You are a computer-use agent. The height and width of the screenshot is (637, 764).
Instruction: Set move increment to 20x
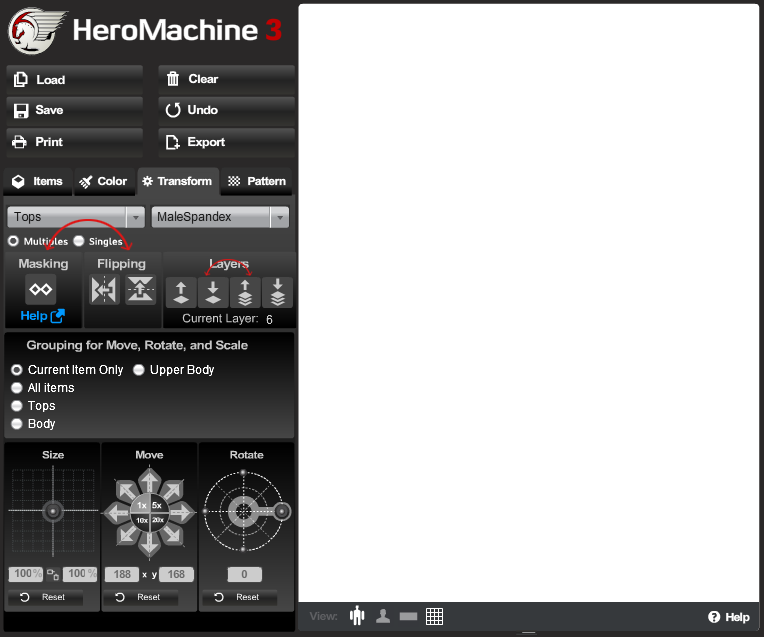(157, 520)
